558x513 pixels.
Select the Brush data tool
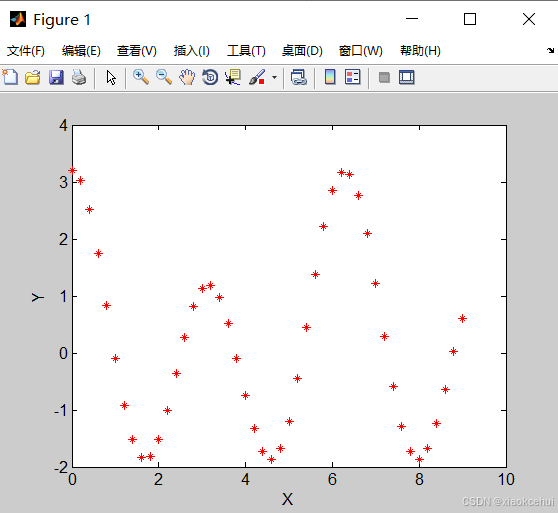click(257, 77)
